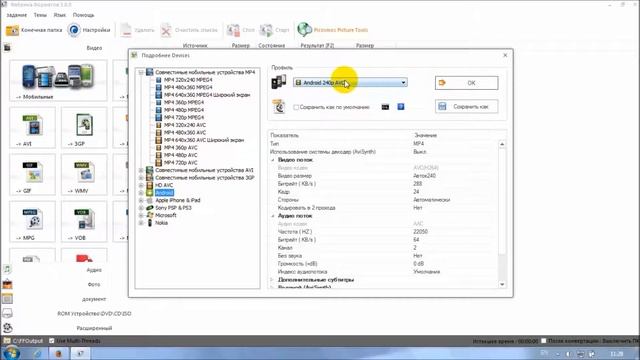Choose the AVI conversion tile
Viewport: 640px width, 360px height.
click(32, 128)
